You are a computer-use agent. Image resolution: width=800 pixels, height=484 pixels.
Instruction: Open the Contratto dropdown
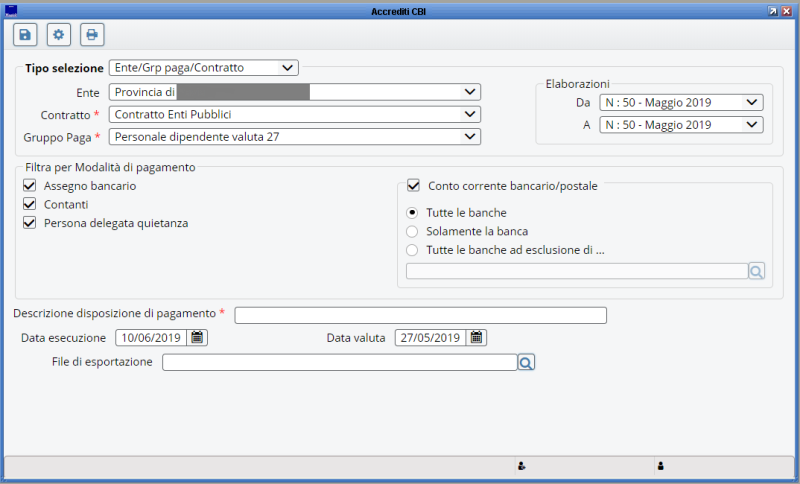pyautogui.click(x=295, y=114)
